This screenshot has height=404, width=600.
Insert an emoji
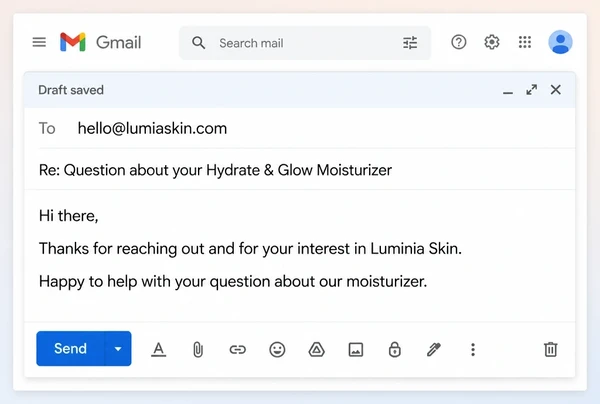(277, 350)
